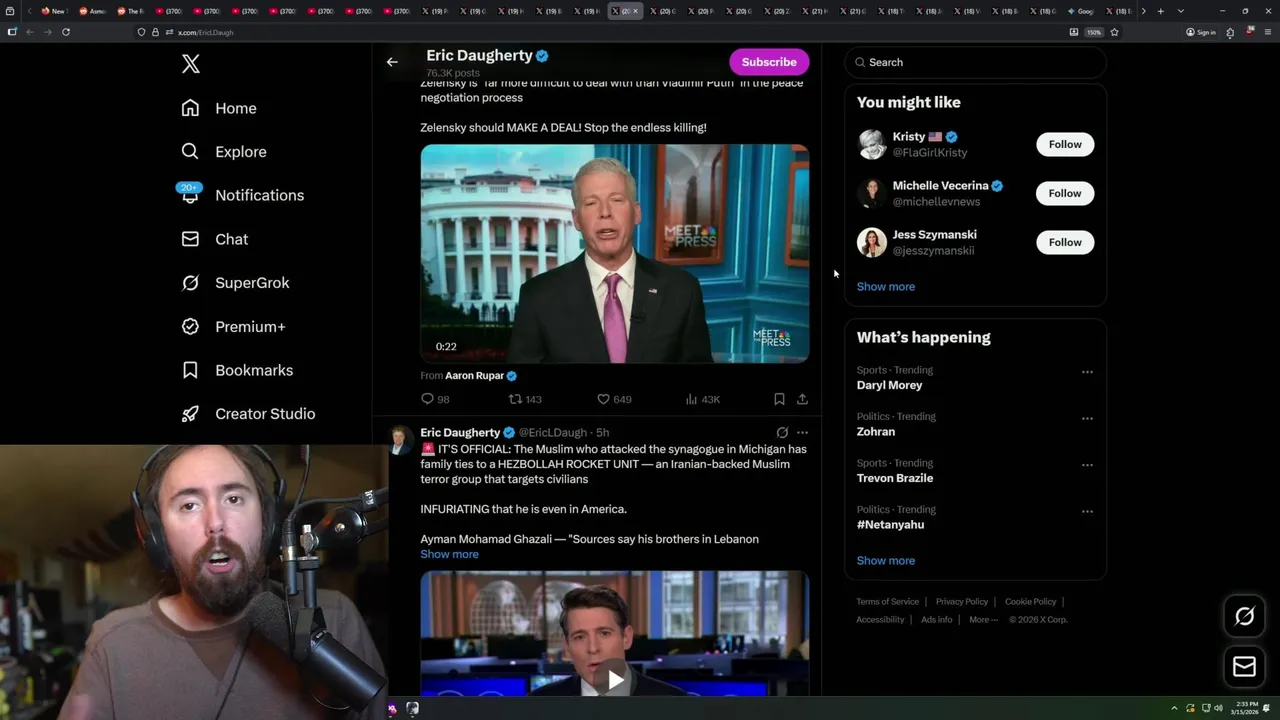1280x720 pixels.
Task: Show more under What's happening
Action: [885, 561]
